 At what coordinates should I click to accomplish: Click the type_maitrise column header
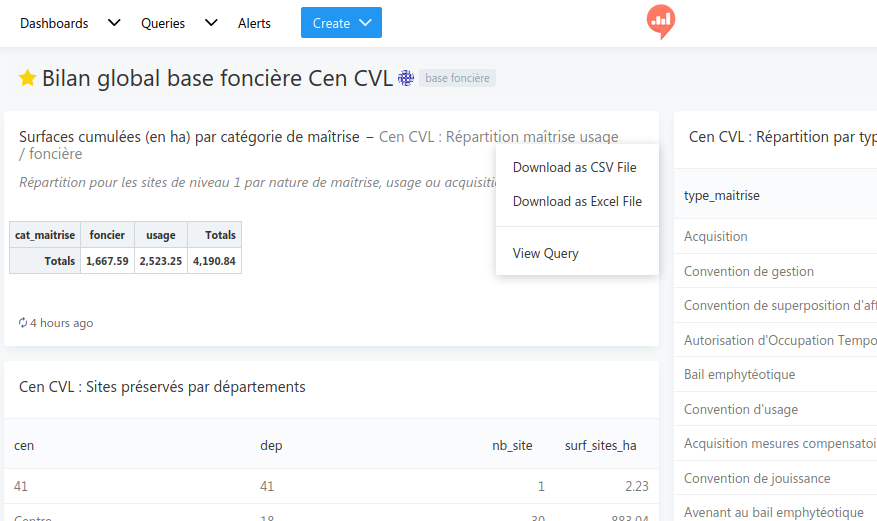pyautogui.click(x=721, y=195)
